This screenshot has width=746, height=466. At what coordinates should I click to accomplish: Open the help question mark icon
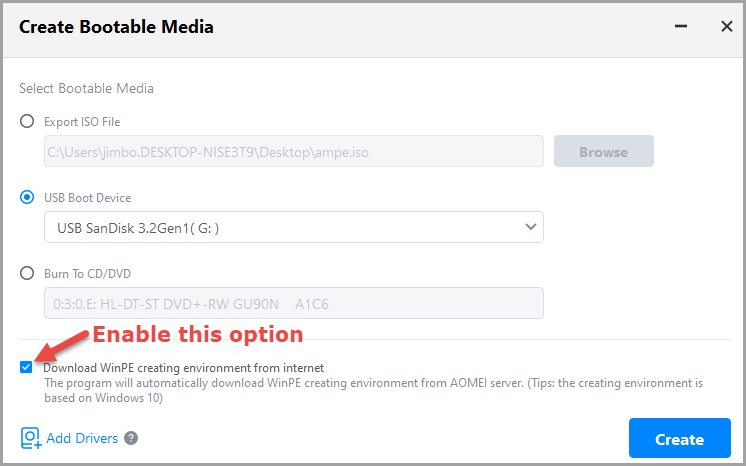click(131, 438)
